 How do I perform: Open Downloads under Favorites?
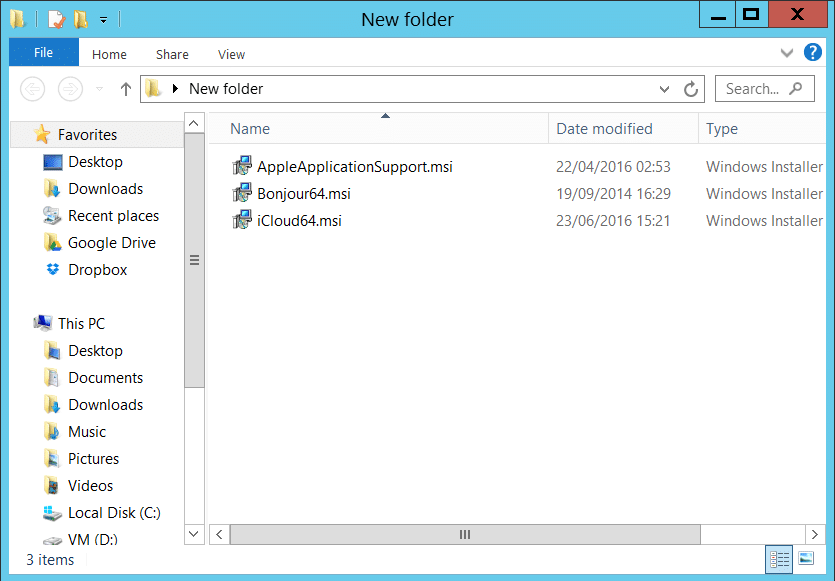coord(105,189)
